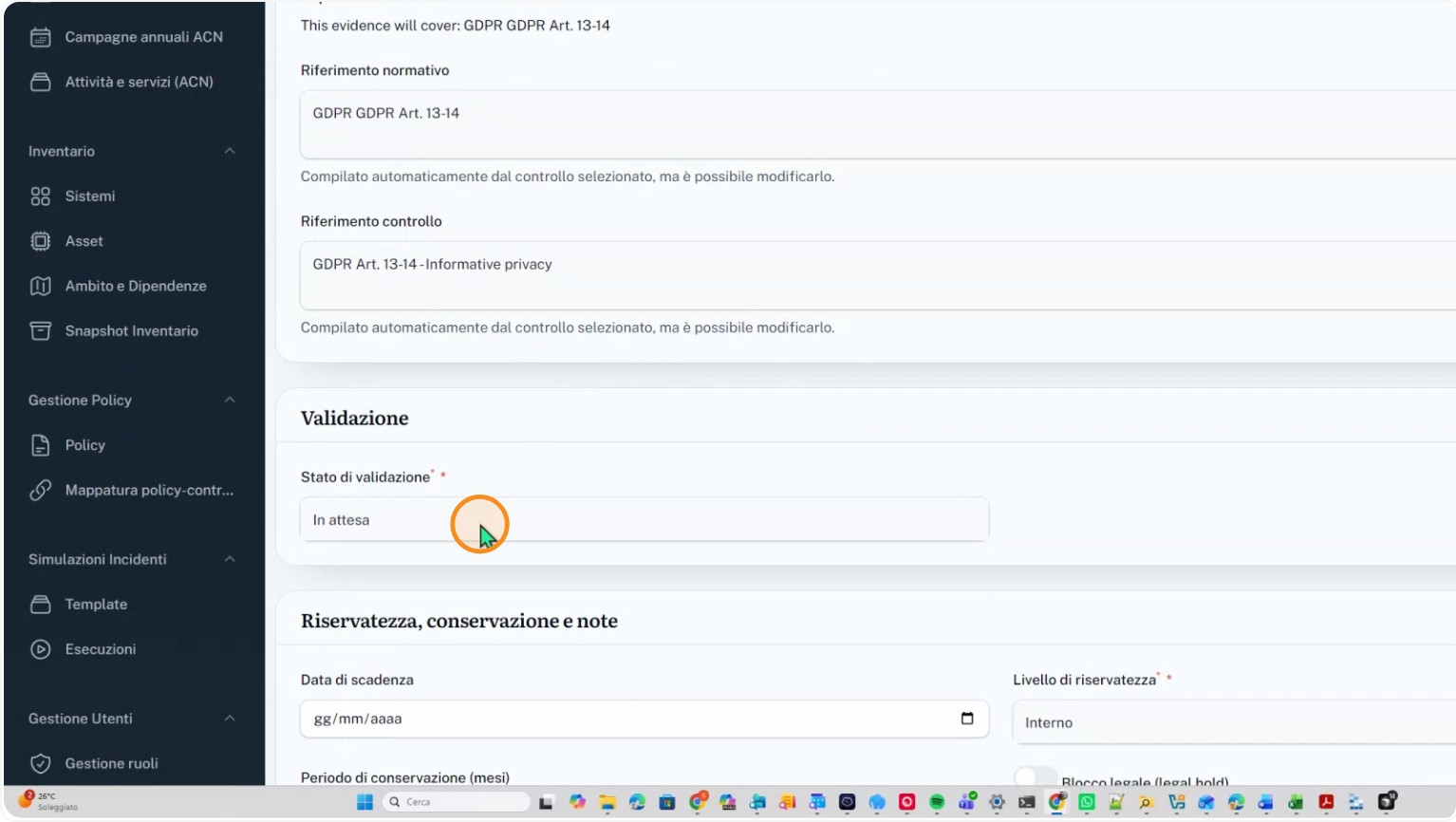Open Attività e servizi (ACN) link
The image size is (1456, 822).
click(140, 82)
